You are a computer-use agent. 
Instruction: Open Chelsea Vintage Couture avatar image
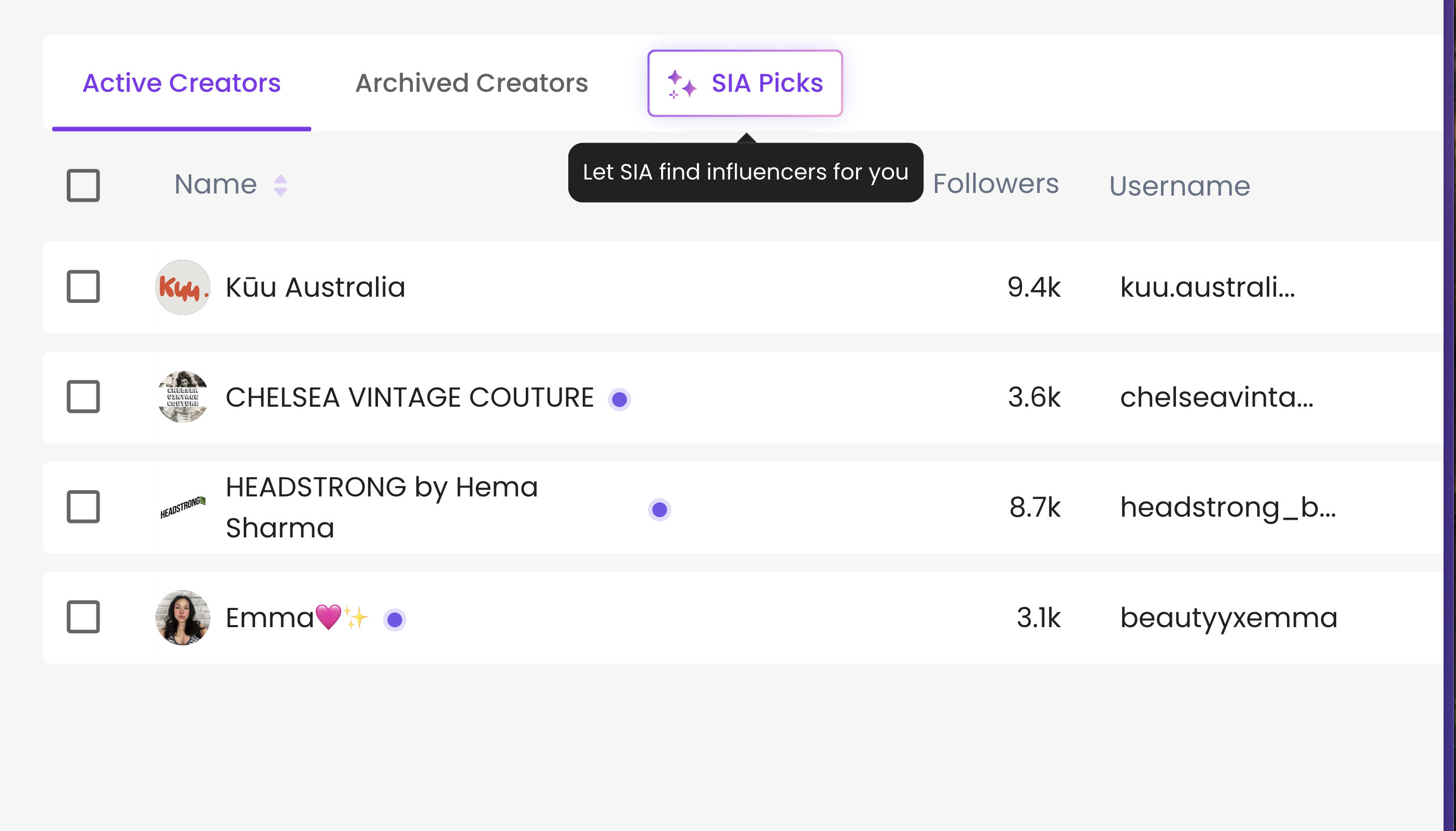[x=183, y=397]
